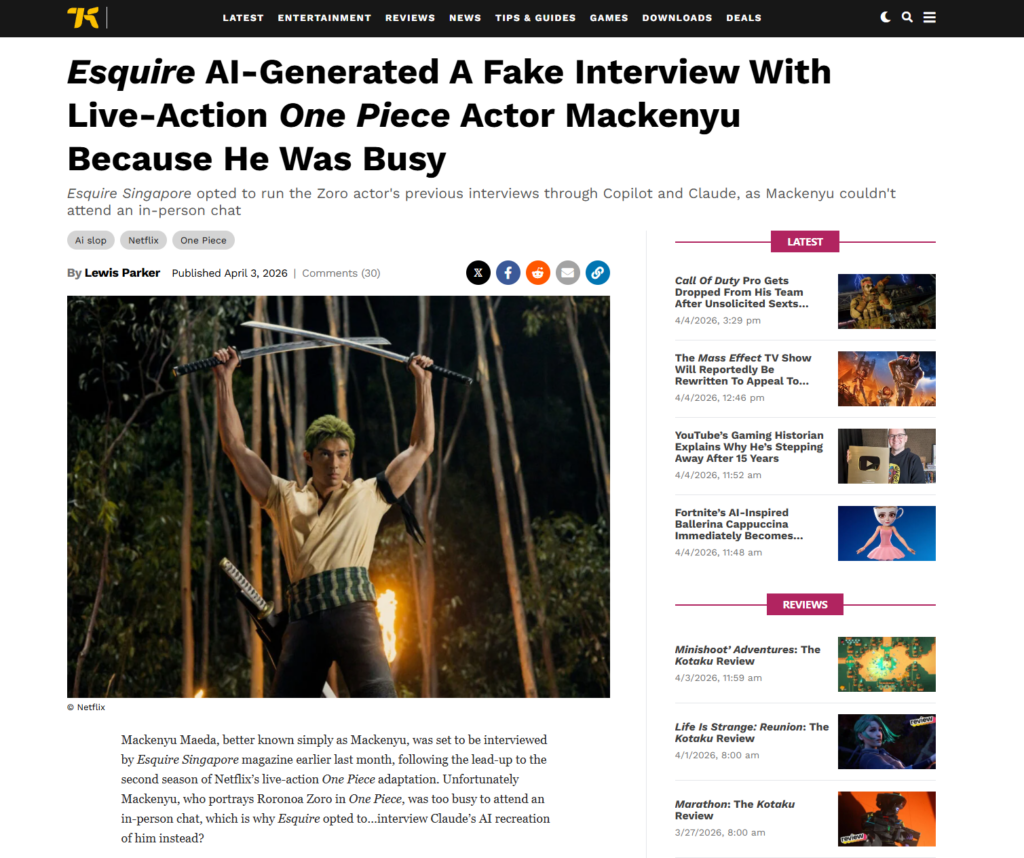The width and height of the screenshot is (1024, 858).
Task: Share article on Reddit
Action: point(538,273)
